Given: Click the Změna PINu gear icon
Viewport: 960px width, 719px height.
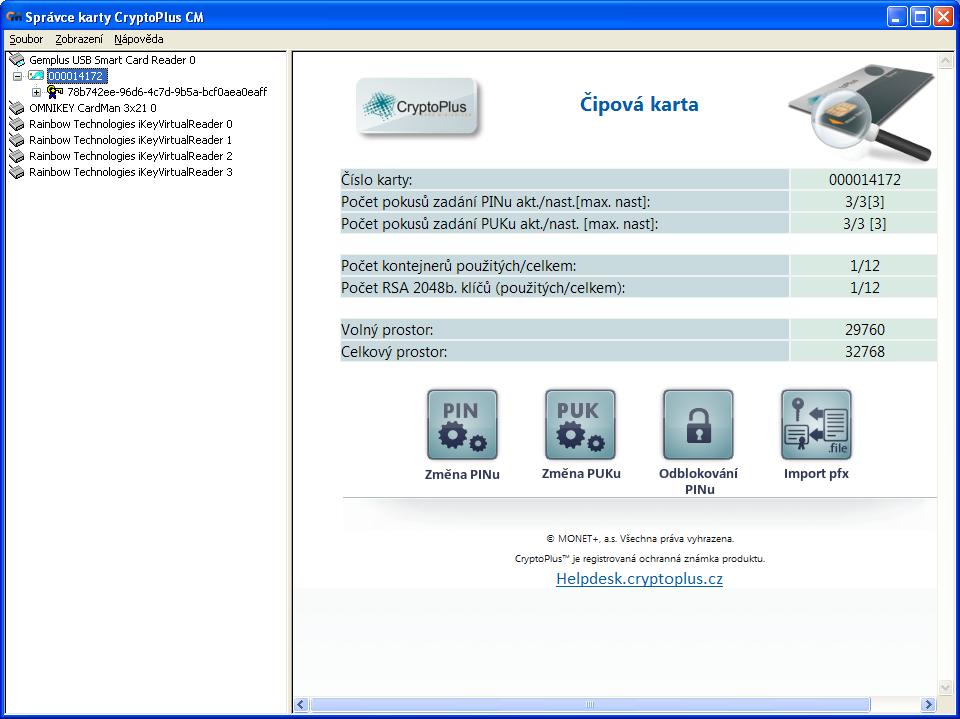Looking at the screenshot, I should point(462,424).
